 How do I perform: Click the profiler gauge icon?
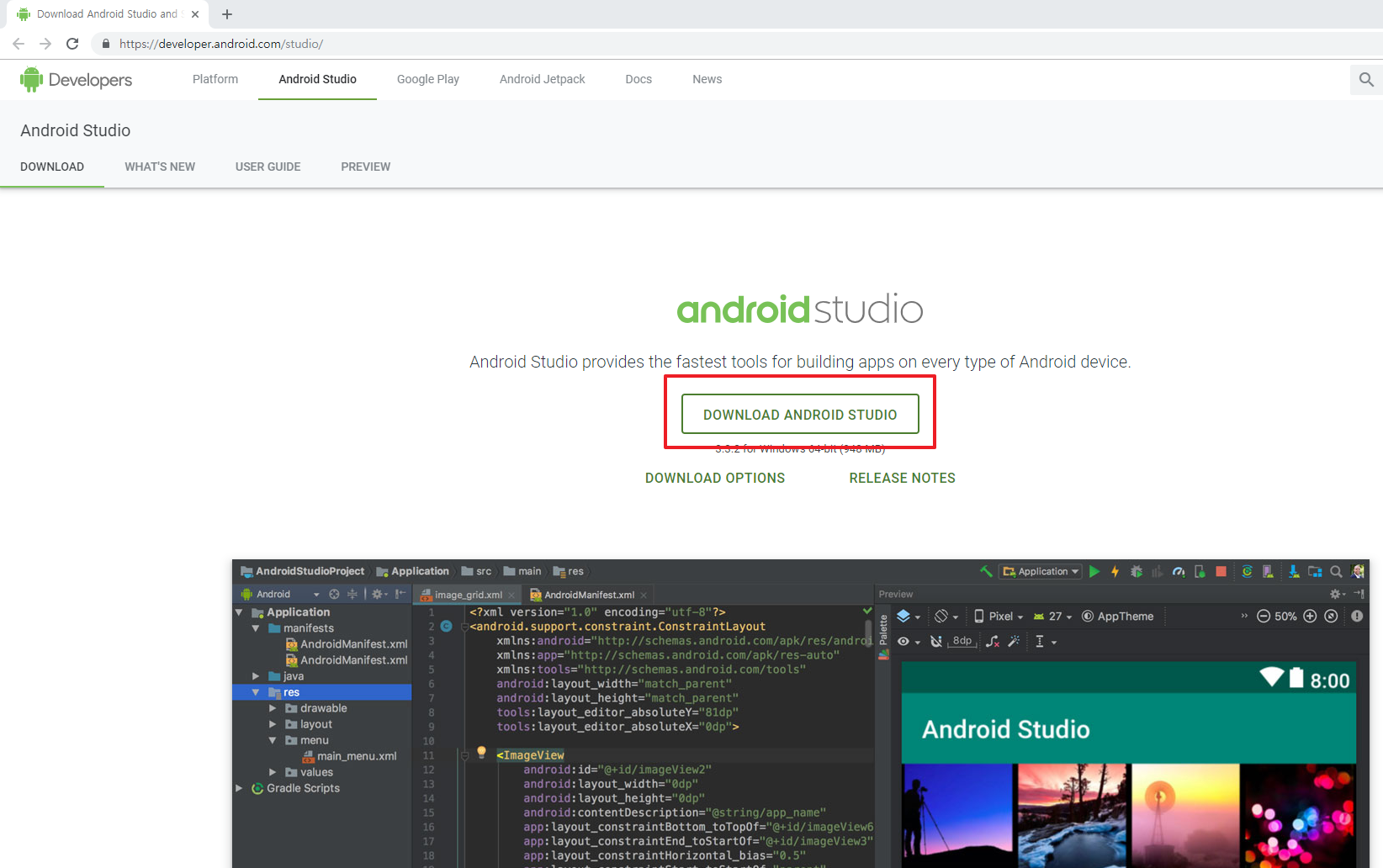coord(1179,571)
